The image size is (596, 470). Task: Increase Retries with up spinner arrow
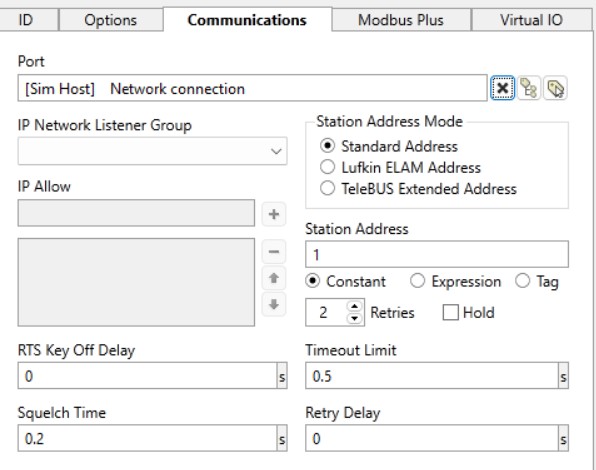355,306
